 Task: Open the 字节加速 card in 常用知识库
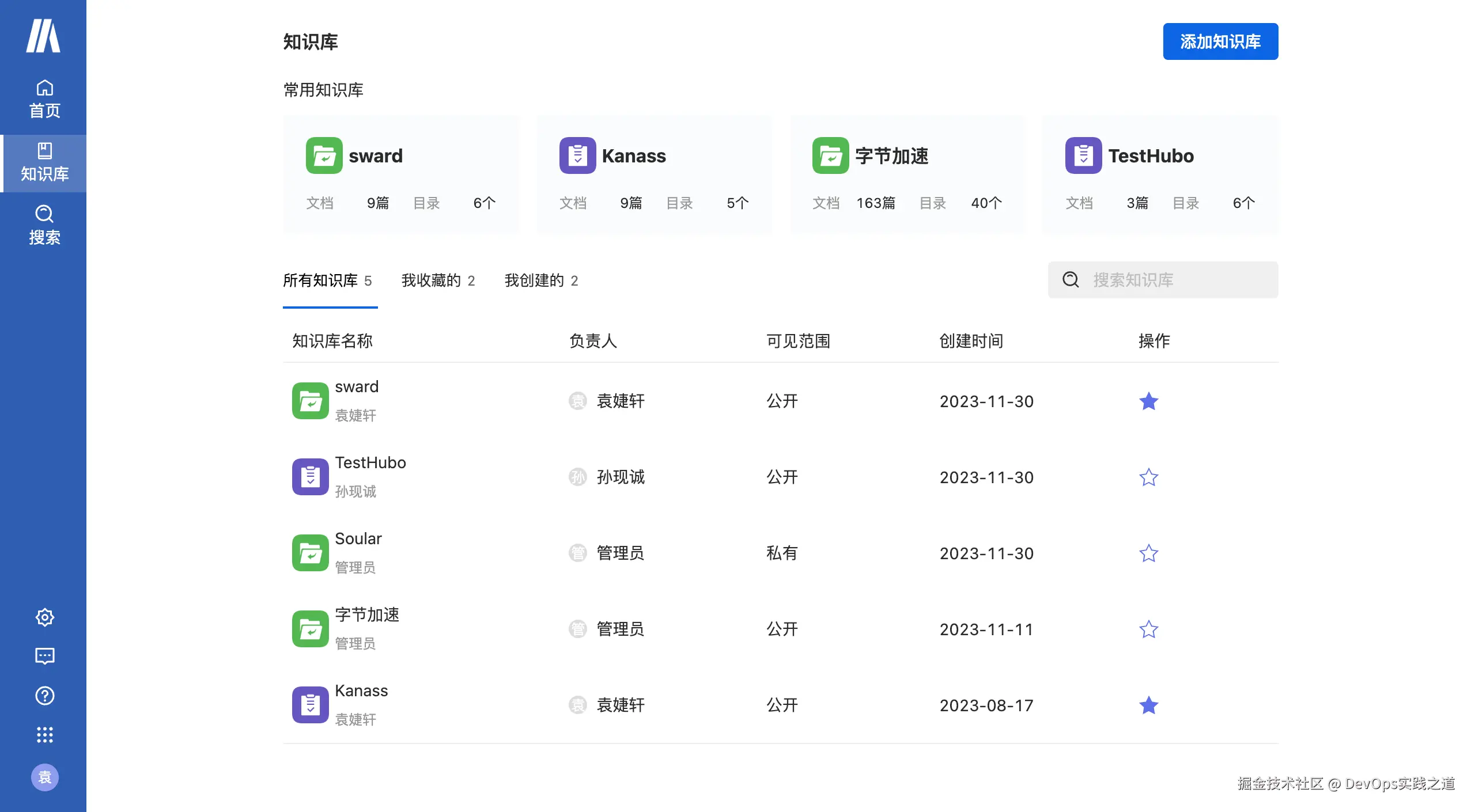click(907, 174)
